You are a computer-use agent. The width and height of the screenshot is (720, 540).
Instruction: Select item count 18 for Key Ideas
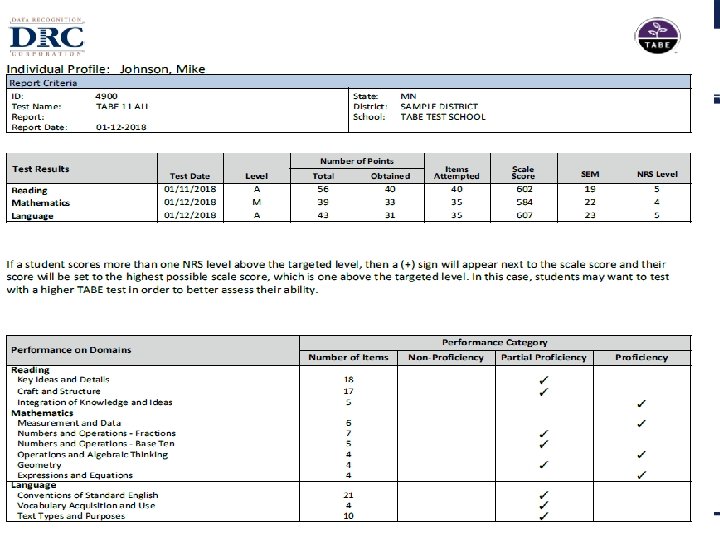click(x=349, y=380)
